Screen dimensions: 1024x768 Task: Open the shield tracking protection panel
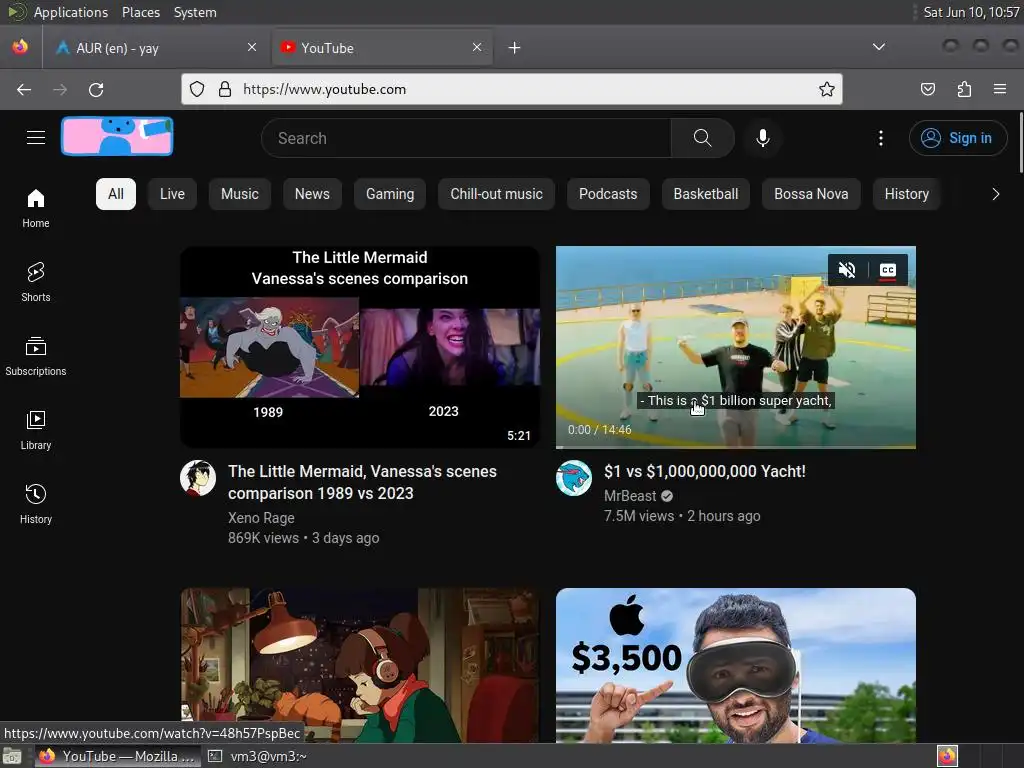[x=197, y=89]
